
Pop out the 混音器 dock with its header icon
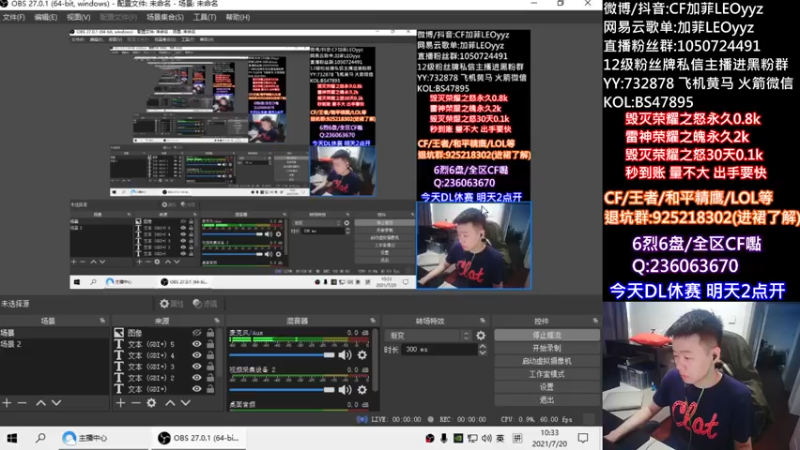tap(372, 321)
